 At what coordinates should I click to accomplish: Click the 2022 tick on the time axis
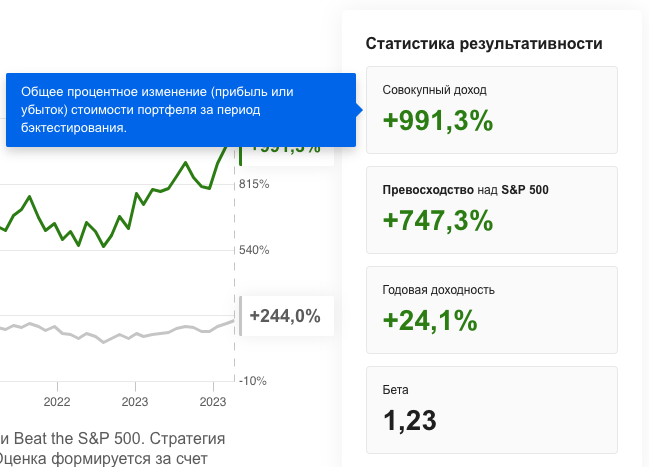pos(57,402)
